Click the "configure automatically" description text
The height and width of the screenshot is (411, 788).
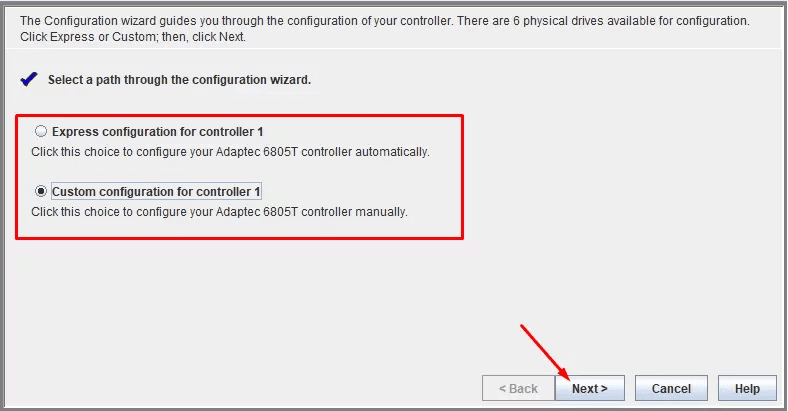(229, 152)
